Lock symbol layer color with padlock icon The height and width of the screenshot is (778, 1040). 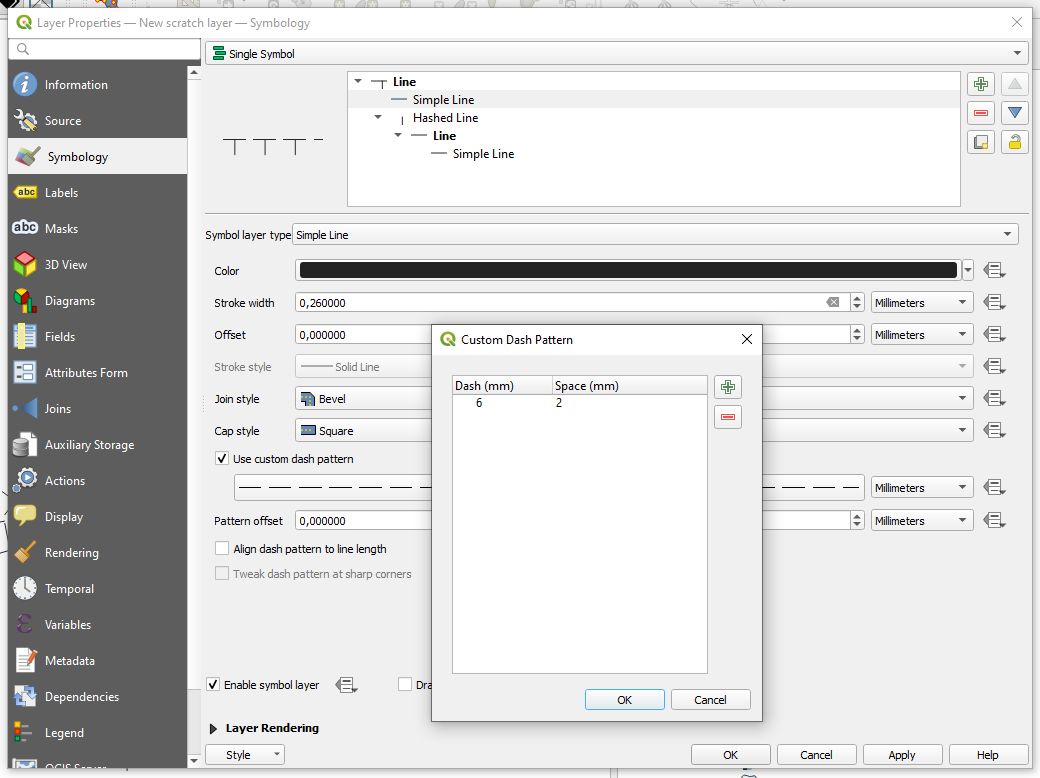coord(1015,142)
